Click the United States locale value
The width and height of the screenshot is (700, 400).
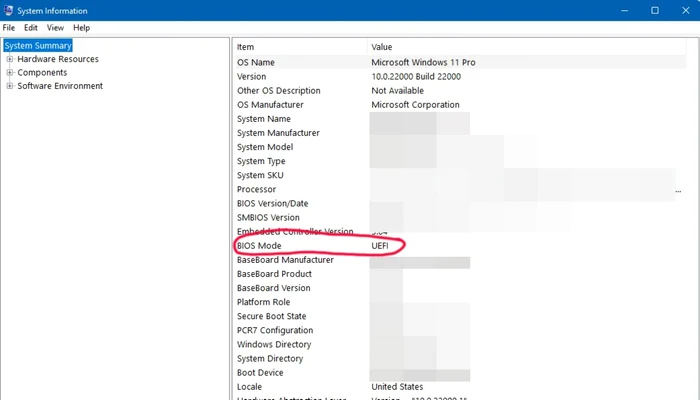click(397, 387)
